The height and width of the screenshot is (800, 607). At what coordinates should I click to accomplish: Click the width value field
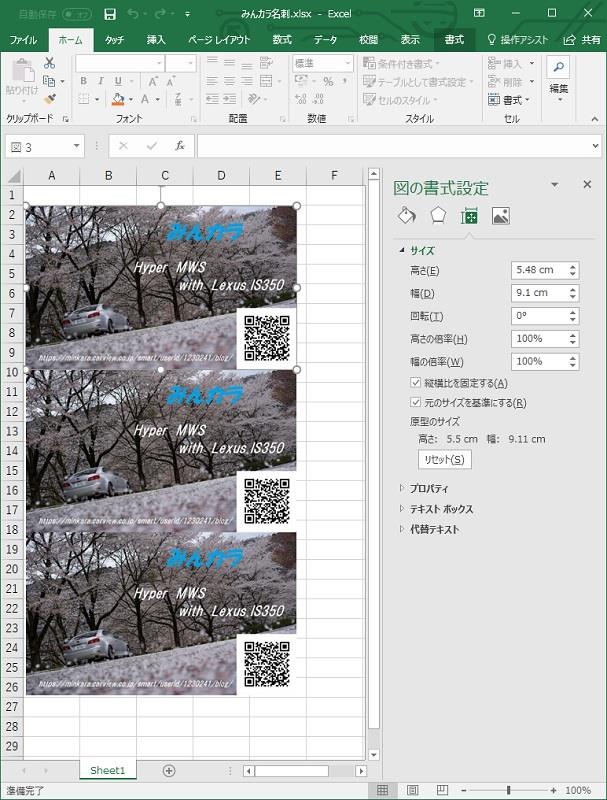tap(539, 293)
